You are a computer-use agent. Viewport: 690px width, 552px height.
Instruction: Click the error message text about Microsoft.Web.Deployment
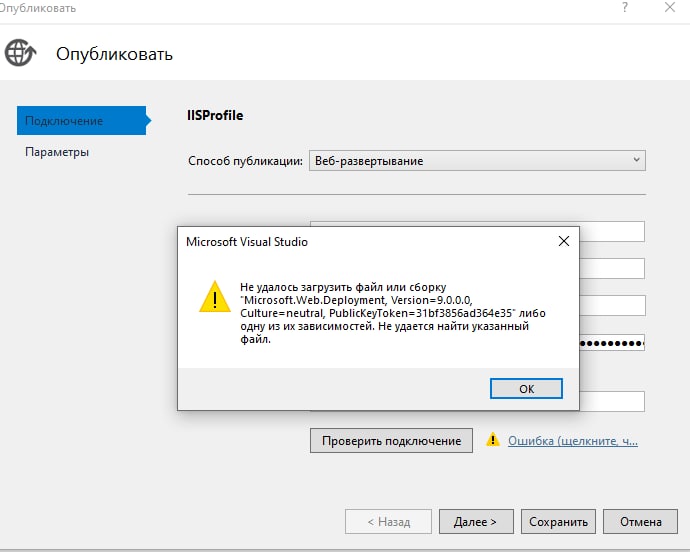[x=393, y=313]
